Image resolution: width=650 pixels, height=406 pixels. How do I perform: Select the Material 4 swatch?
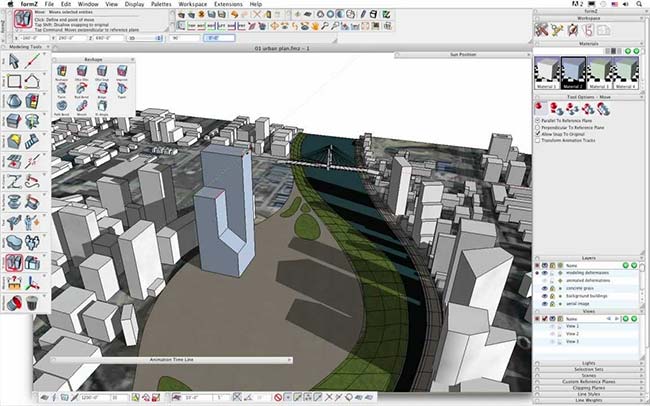(x=626, y=73)
